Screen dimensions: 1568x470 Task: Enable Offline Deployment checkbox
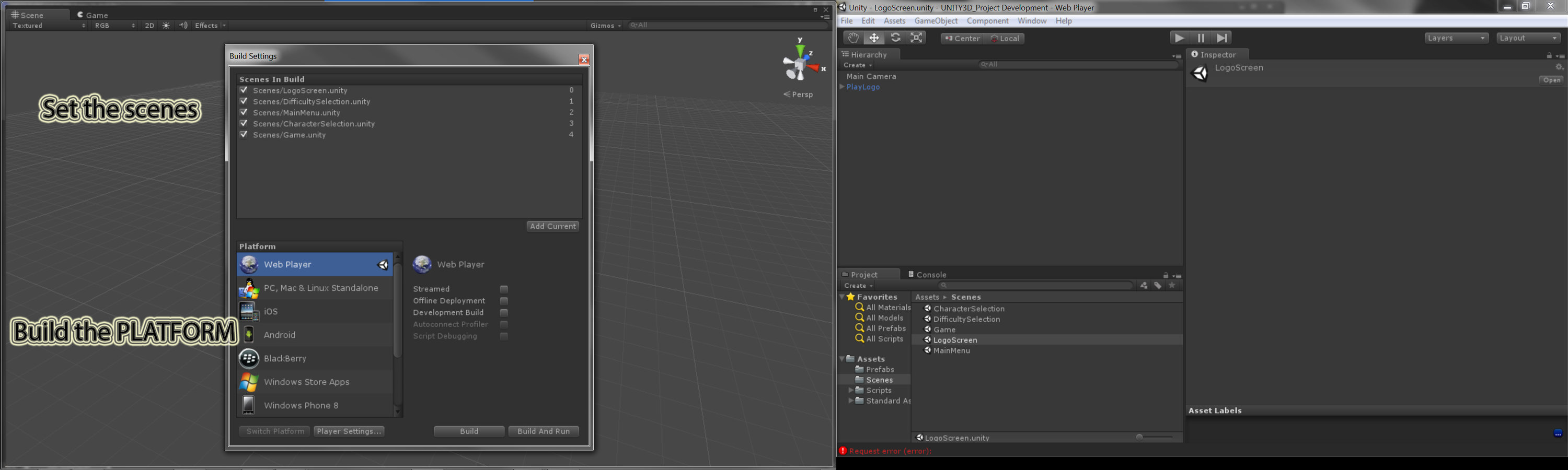click(504, 301)
